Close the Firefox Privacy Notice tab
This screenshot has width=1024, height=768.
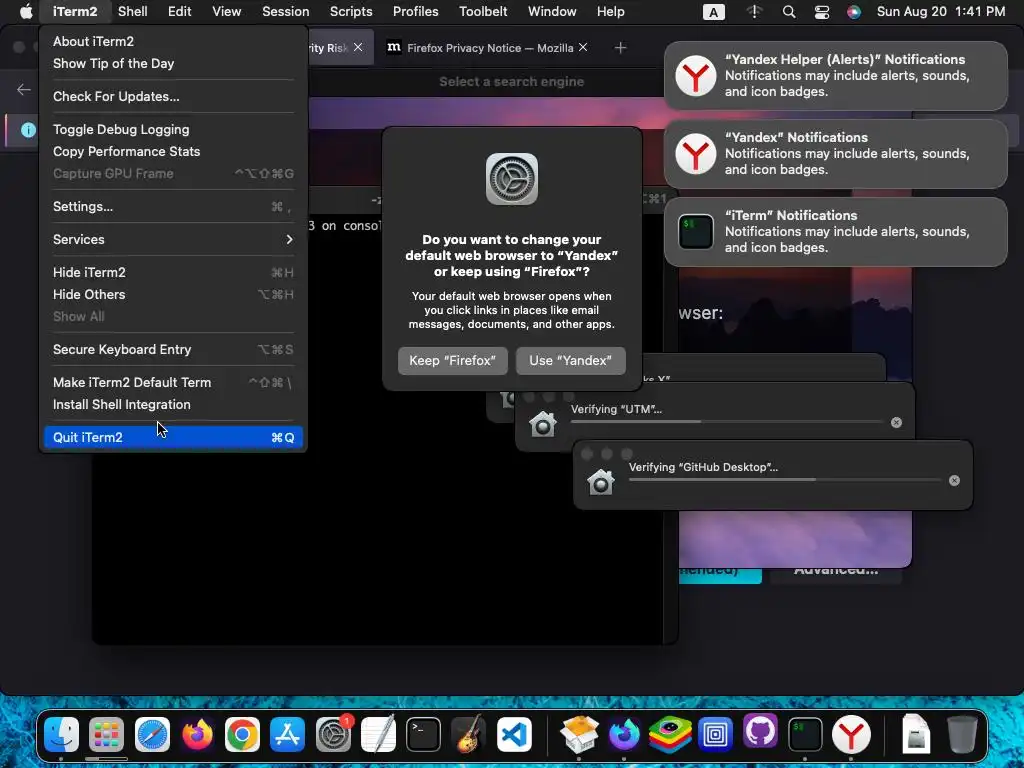coord(583,47)
